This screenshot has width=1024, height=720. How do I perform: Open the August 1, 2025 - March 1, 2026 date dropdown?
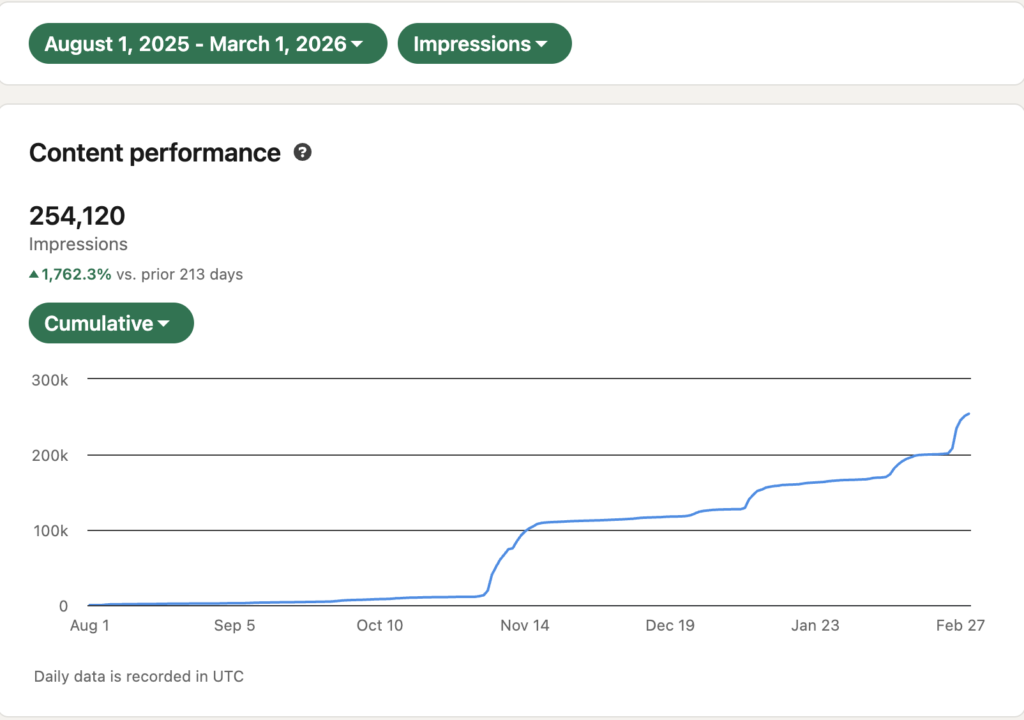point(207,44)
